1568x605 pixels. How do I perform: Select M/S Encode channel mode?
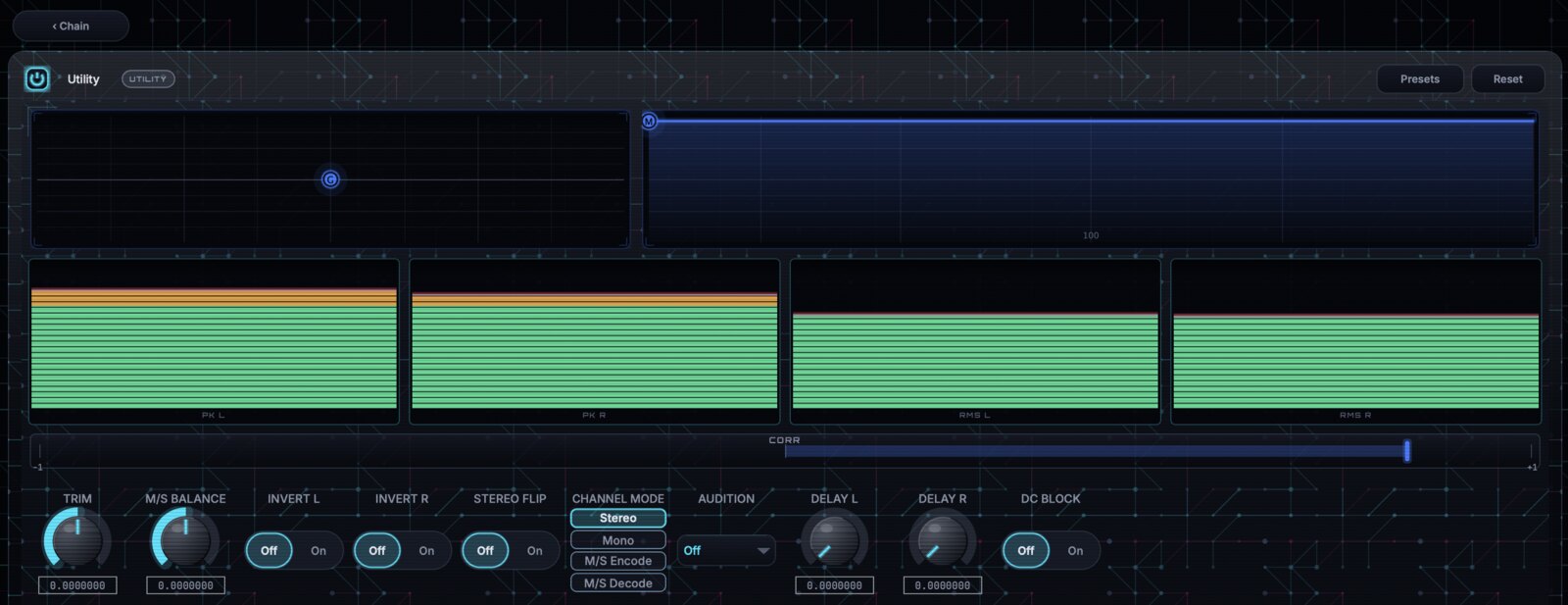618,561
